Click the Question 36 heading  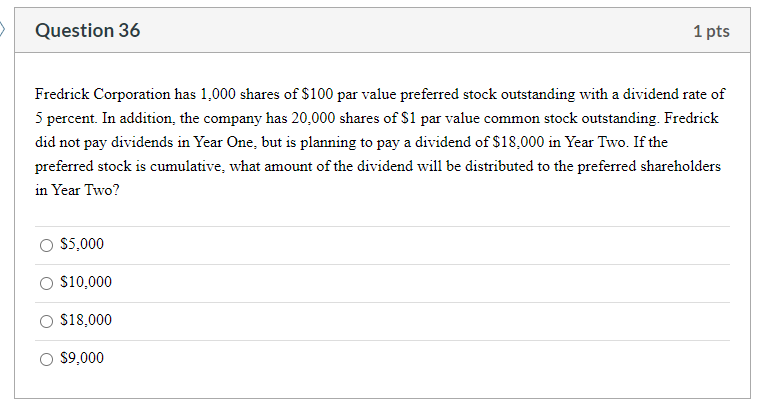tap(87, 31)
